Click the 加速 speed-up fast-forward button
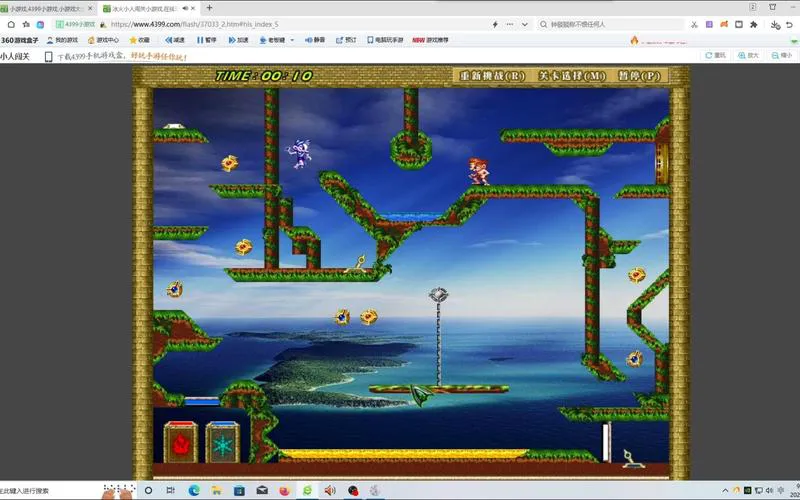 tap(238, 40)
